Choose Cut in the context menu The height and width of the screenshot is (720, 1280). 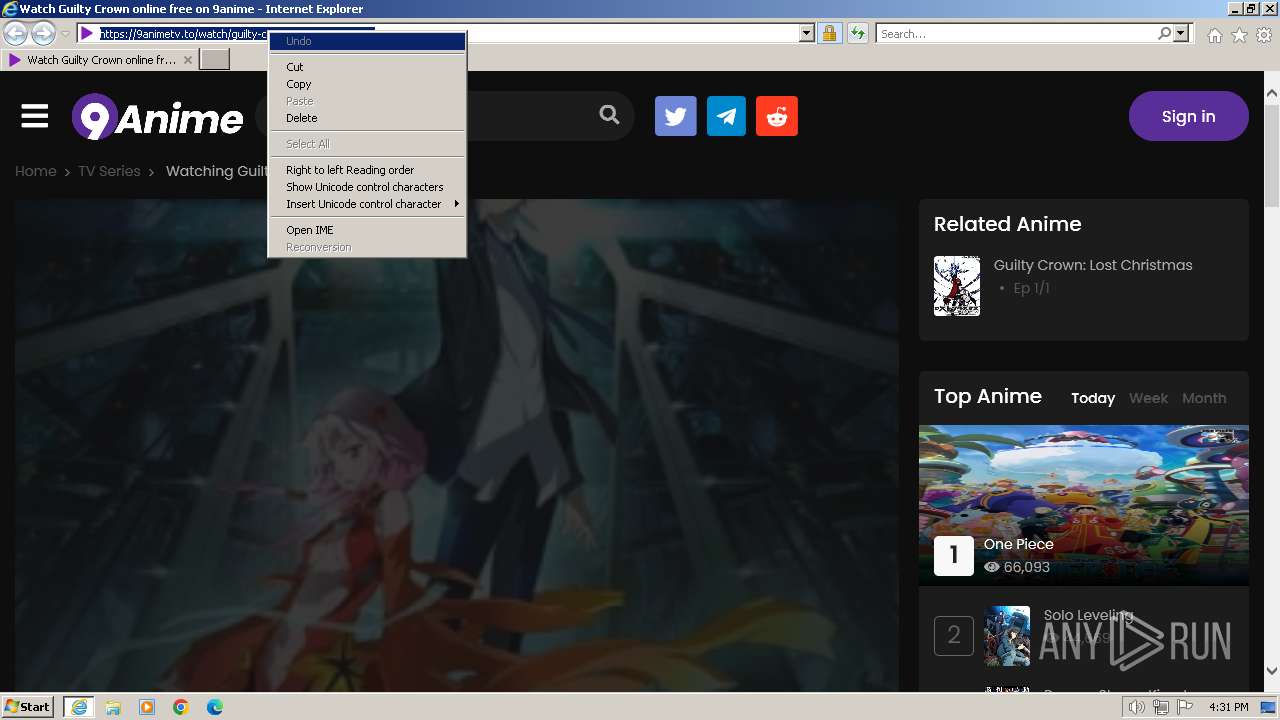tap(367, 67)
